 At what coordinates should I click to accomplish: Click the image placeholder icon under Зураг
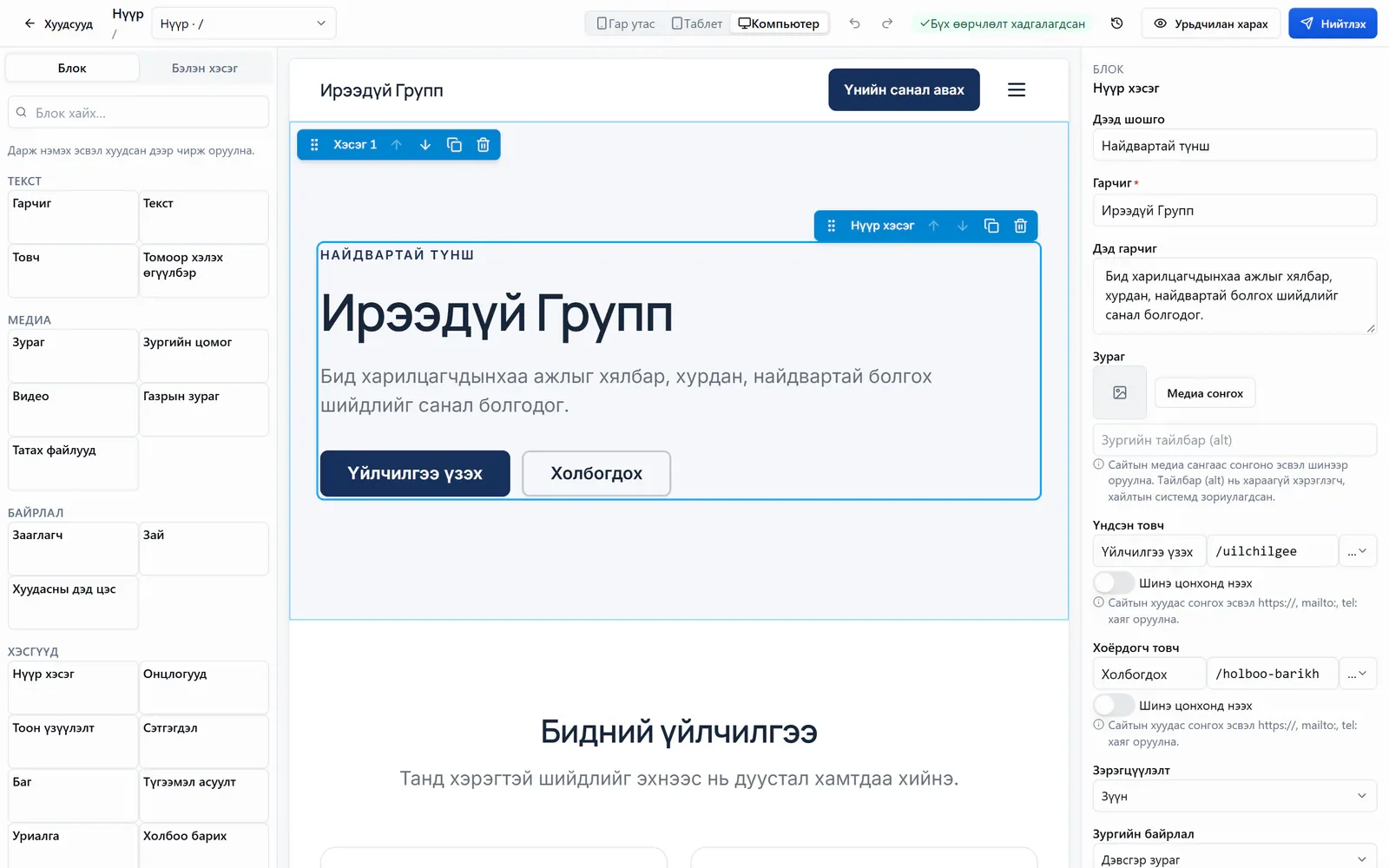click(1120, 393)
